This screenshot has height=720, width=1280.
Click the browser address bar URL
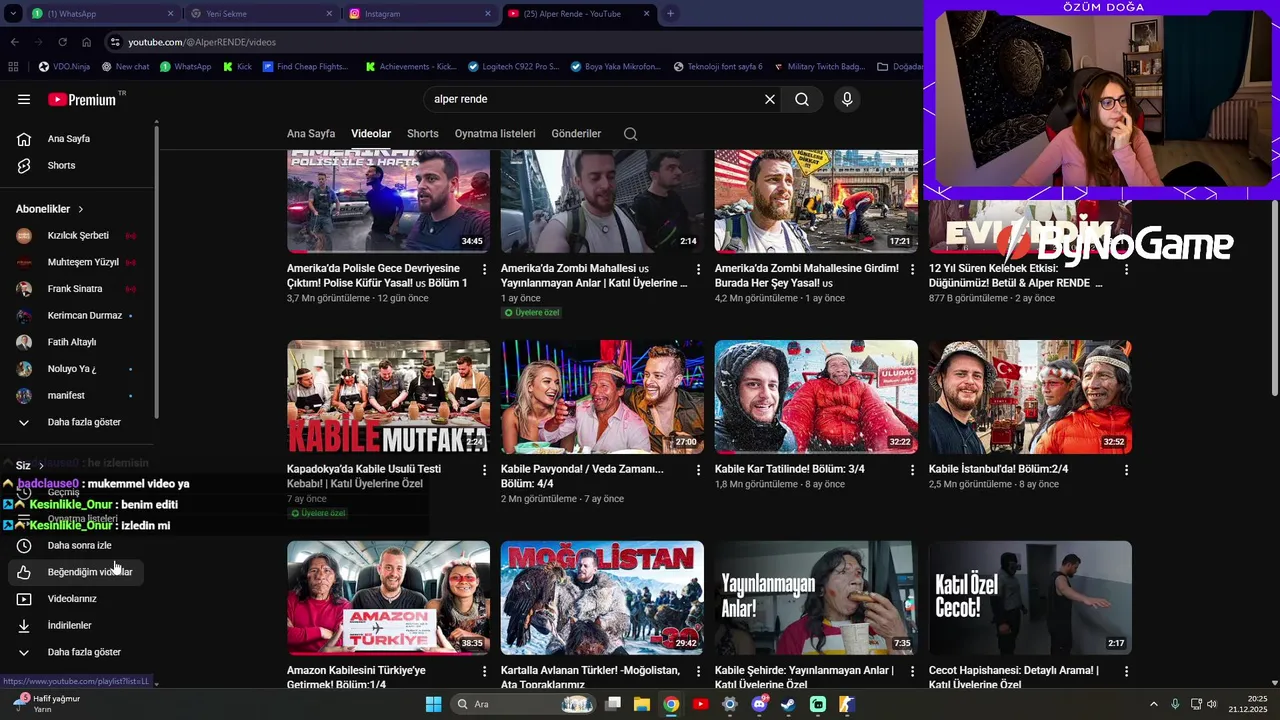[202, 42]
